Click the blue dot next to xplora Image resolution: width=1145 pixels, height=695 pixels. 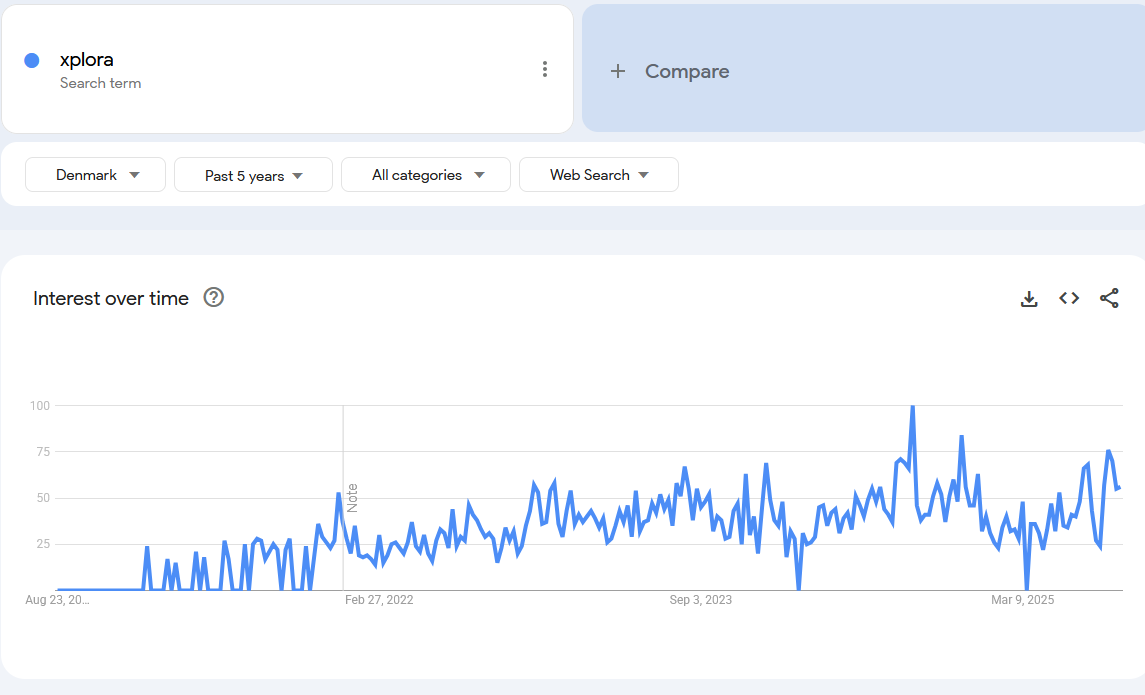pyautogui.click(x=32, y=60)
